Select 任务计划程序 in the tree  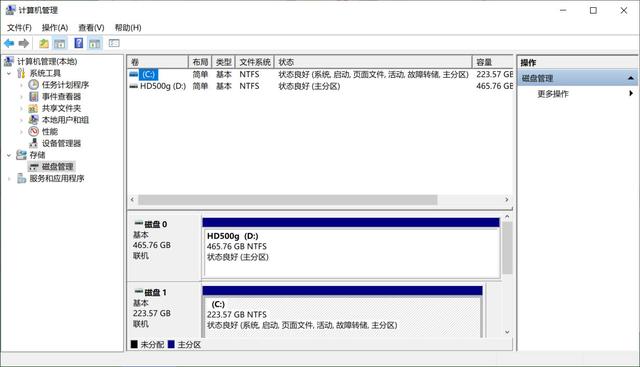[65, 85]
